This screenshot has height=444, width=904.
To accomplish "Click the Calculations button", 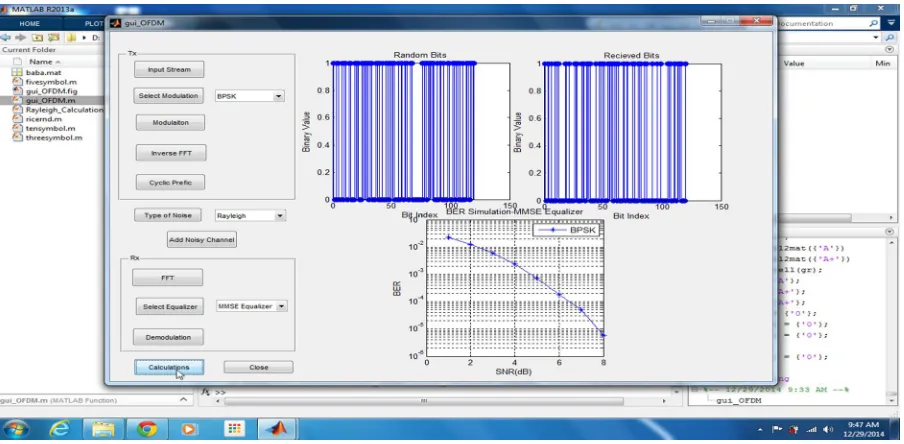I will tap(169, 367).
